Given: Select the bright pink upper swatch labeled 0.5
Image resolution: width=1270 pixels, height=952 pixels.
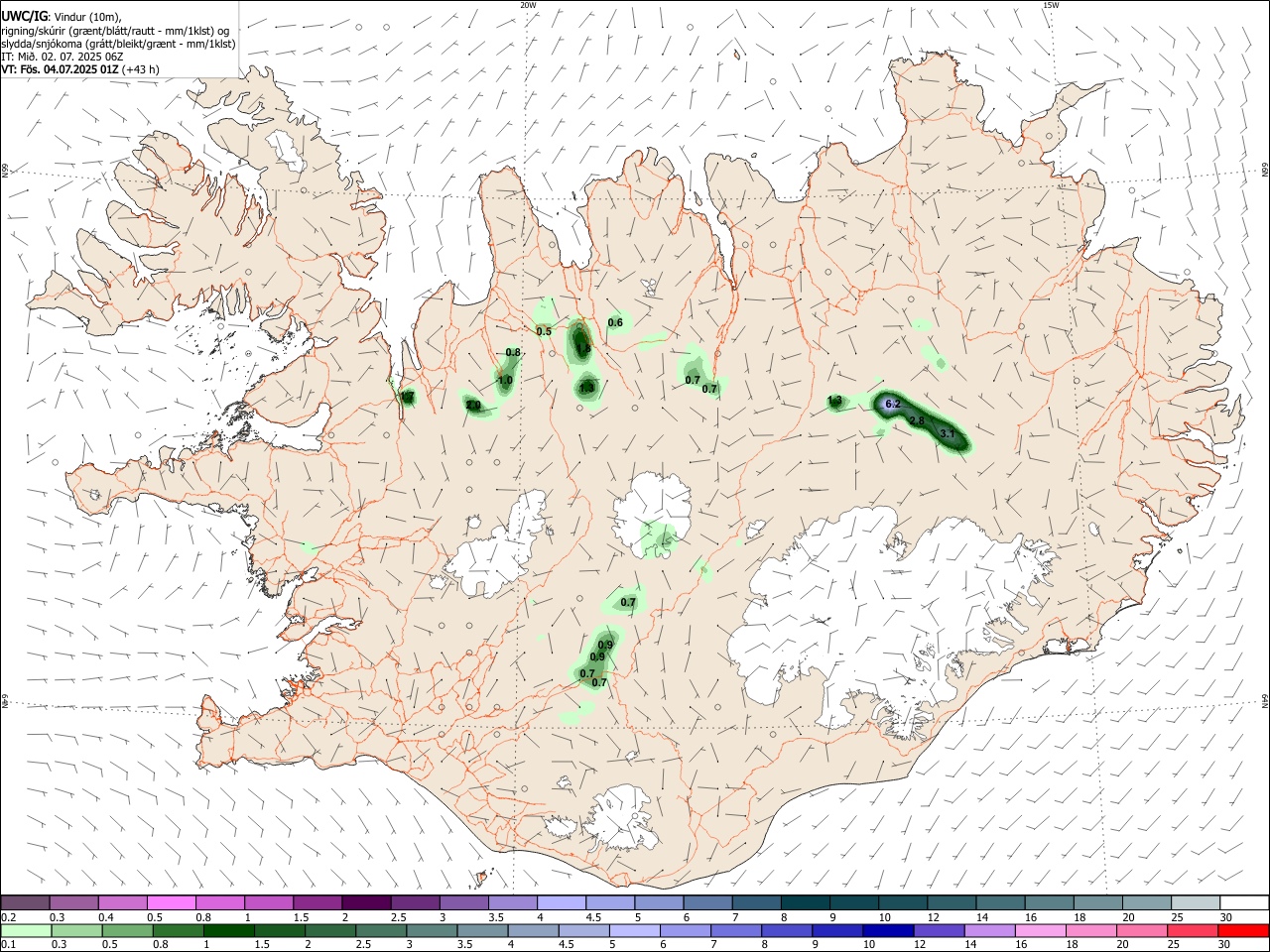Looking at the screenshot, I should pyautogui.click(x=172, y=902).
